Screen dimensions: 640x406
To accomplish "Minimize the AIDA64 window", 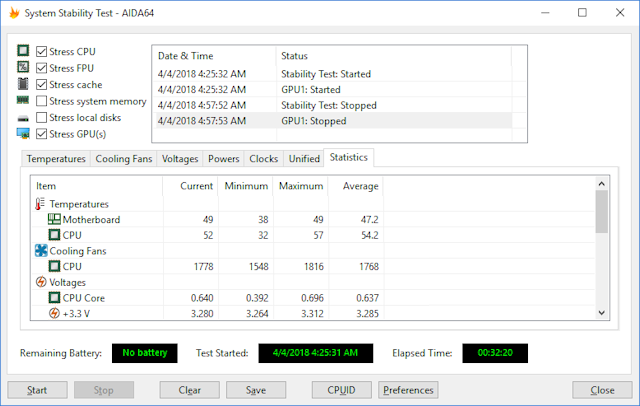I will [545, 13].
